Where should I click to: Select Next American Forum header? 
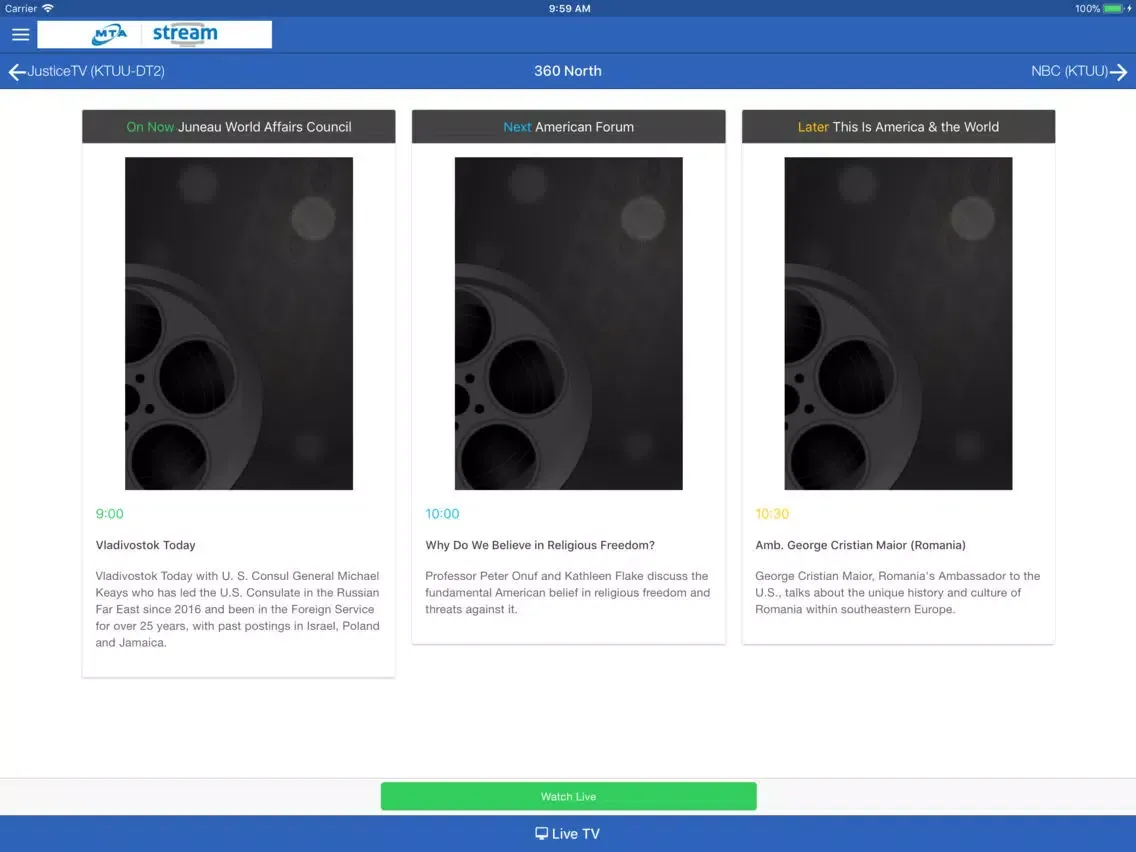coord(569,127)
